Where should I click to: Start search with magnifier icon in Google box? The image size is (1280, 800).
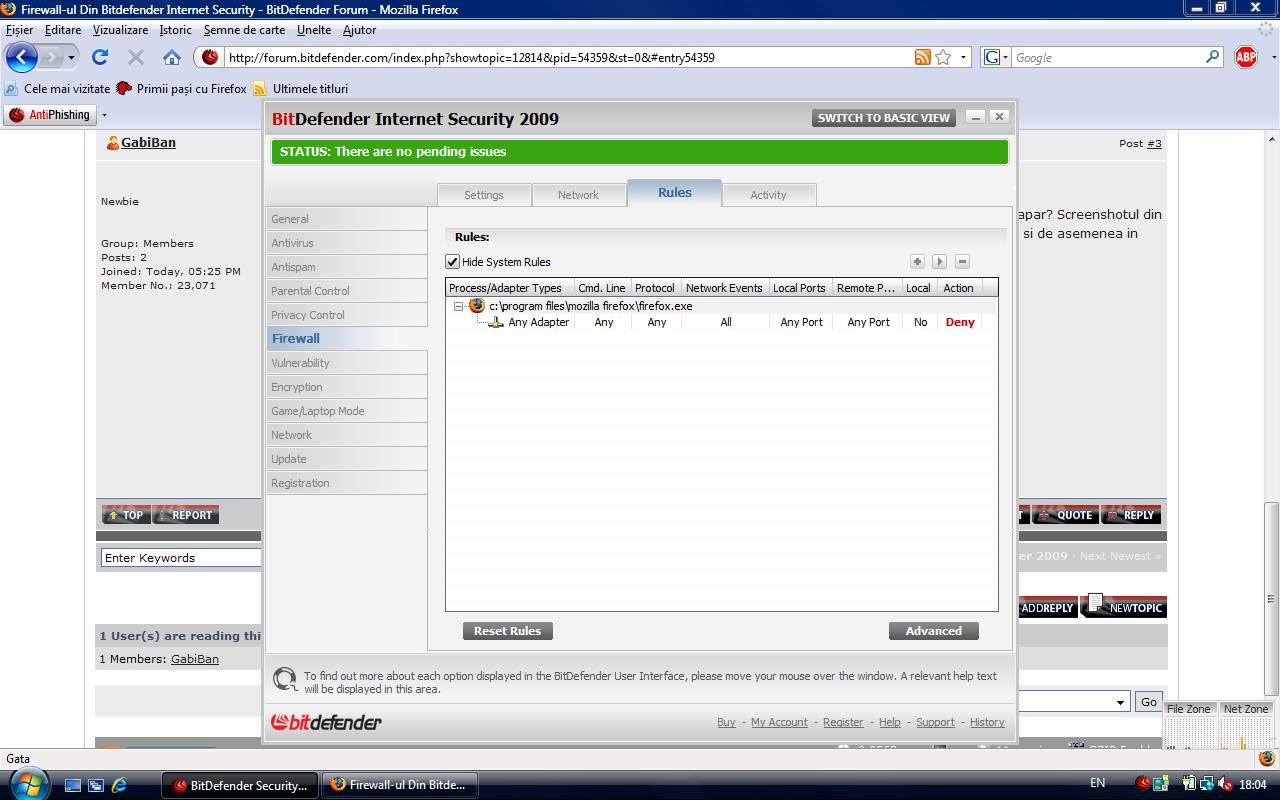coord(1212,57)
